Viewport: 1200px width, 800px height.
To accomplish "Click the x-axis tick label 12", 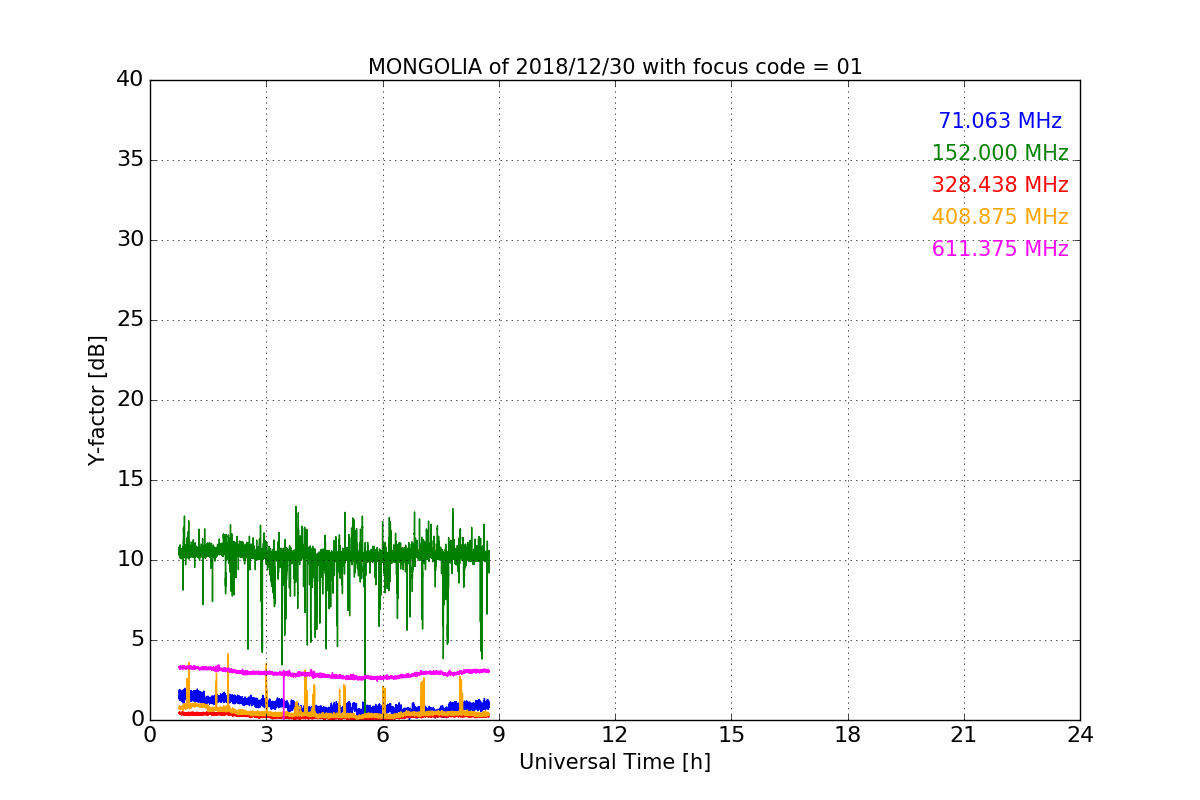I will tap(615, 735).
